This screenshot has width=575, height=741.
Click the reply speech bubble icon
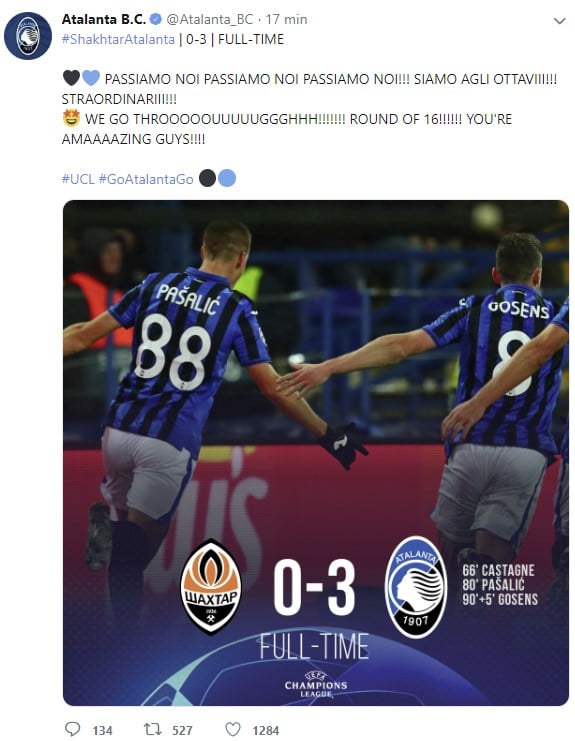[72, 729]
